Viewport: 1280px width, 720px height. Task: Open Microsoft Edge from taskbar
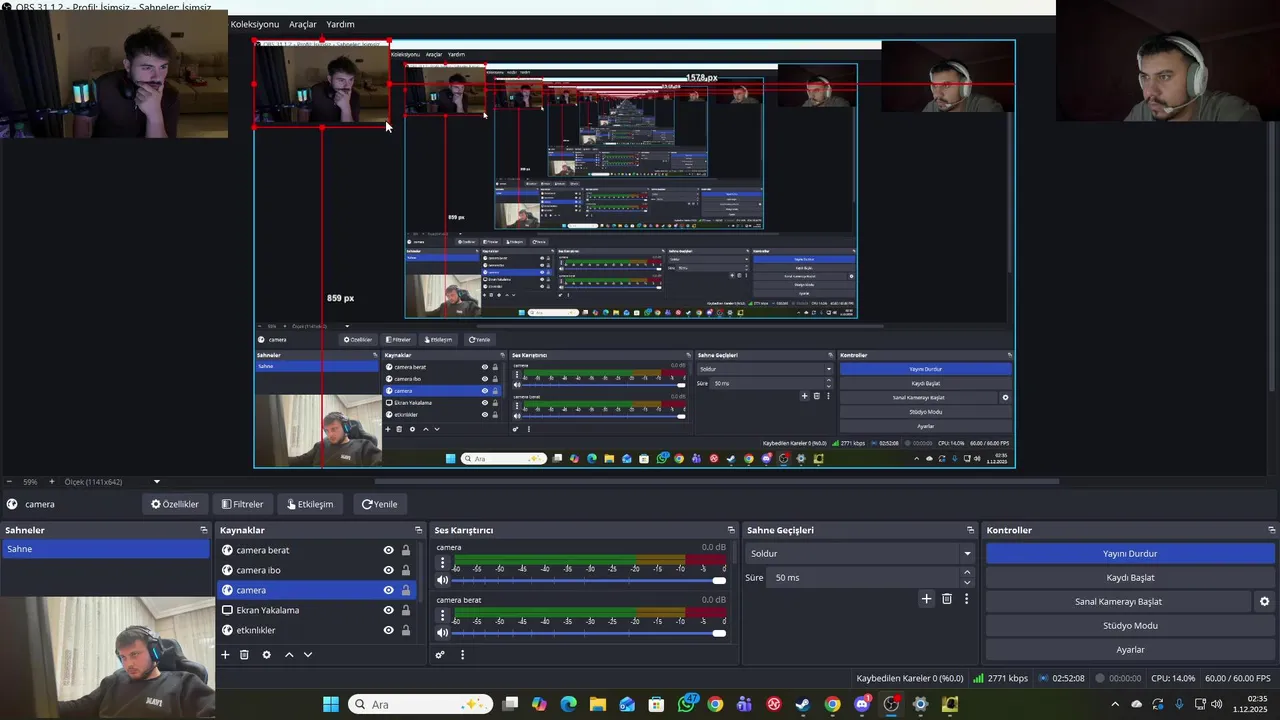569,704
